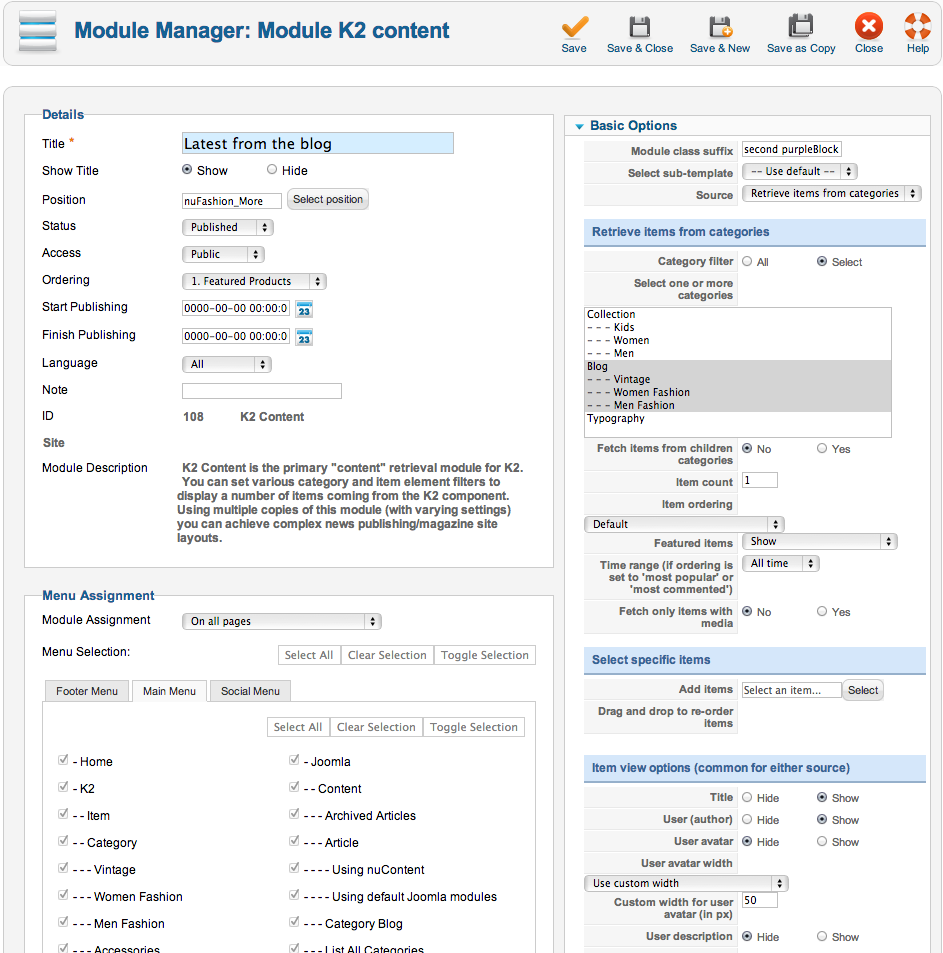Select 'Blog' in categories list
This screenshot has width=943, height=953.
pos(738,366)
